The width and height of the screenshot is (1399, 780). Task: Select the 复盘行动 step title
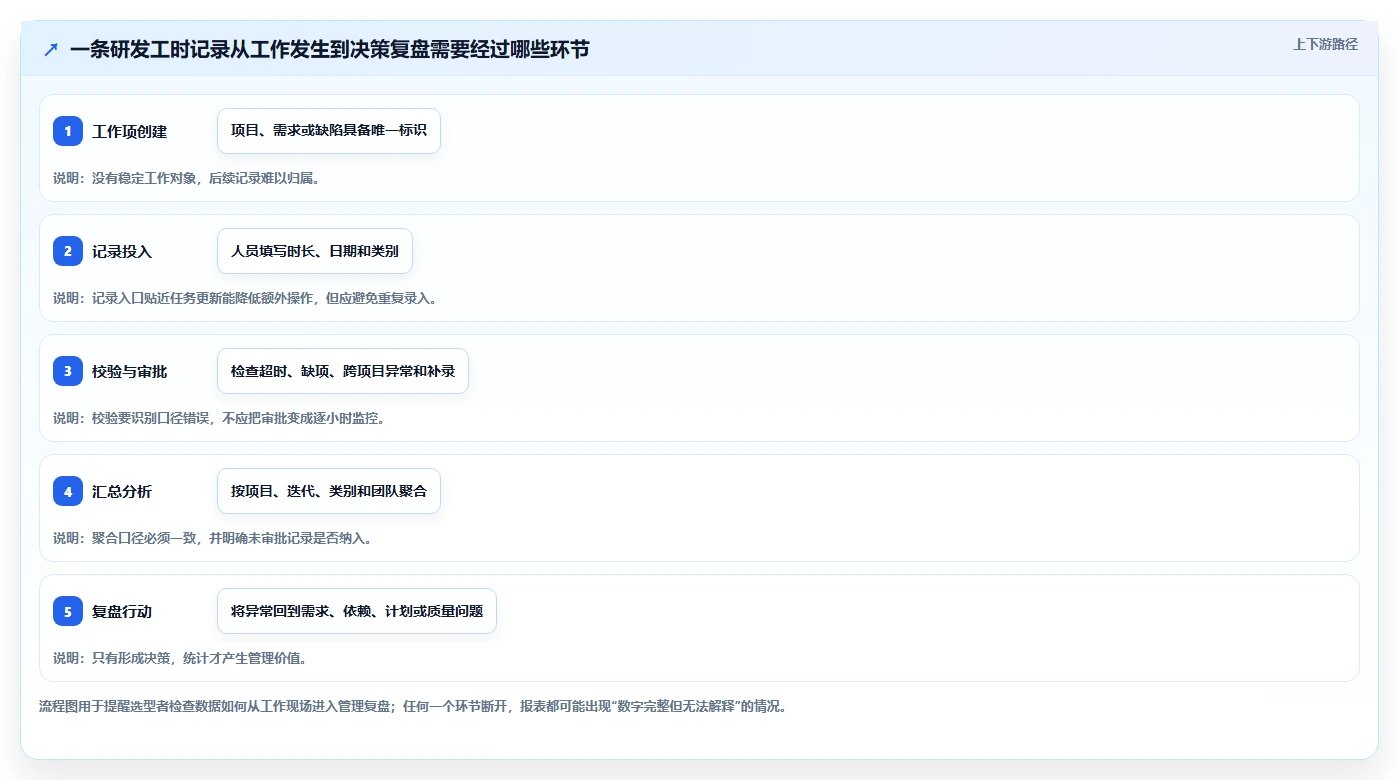[122, 612]
